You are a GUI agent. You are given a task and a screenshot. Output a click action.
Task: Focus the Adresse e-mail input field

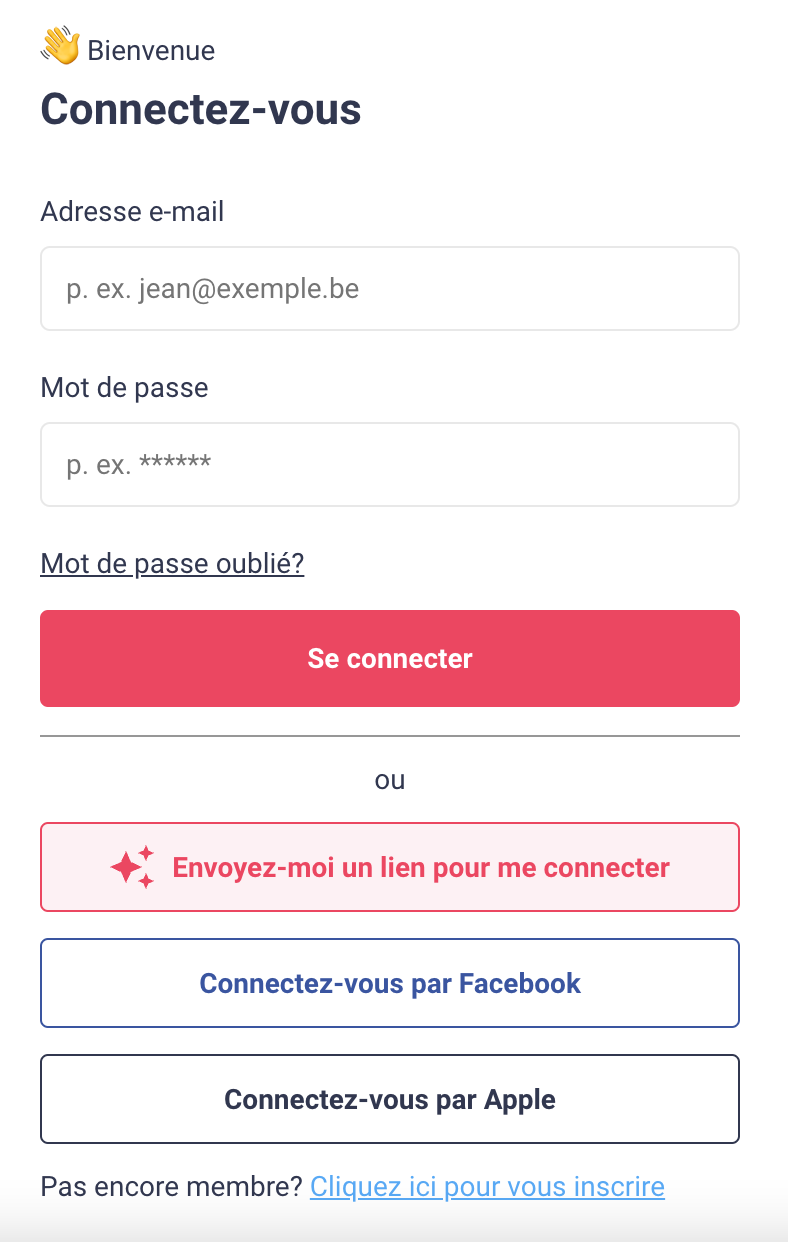coord(390,289)
